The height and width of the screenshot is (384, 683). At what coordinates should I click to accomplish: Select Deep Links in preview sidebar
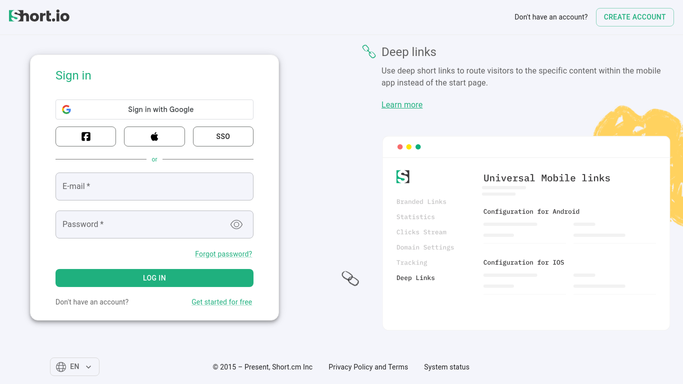[x=416, y=278]
